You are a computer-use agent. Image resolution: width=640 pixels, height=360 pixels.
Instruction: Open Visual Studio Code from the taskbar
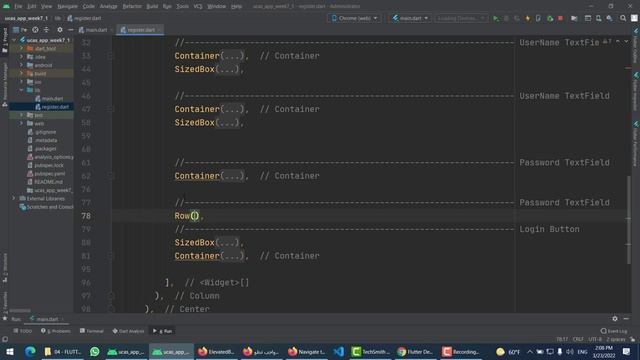coord(338,351)
